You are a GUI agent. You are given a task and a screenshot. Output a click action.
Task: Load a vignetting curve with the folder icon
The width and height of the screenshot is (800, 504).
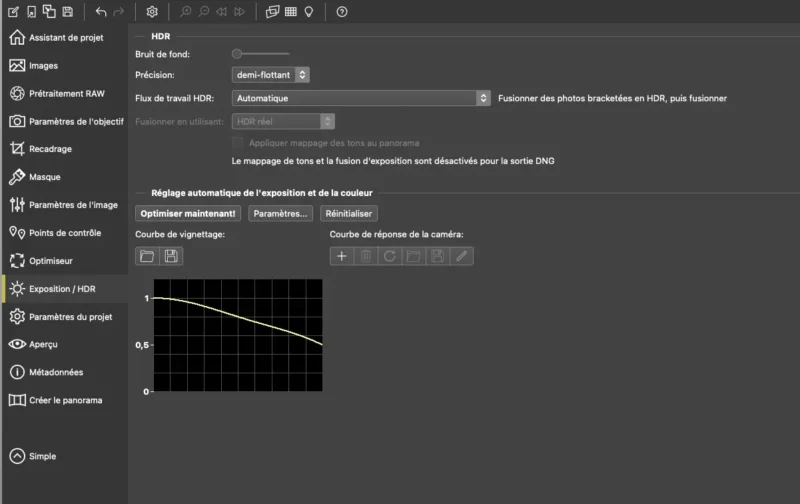click(x=147, y=256)
